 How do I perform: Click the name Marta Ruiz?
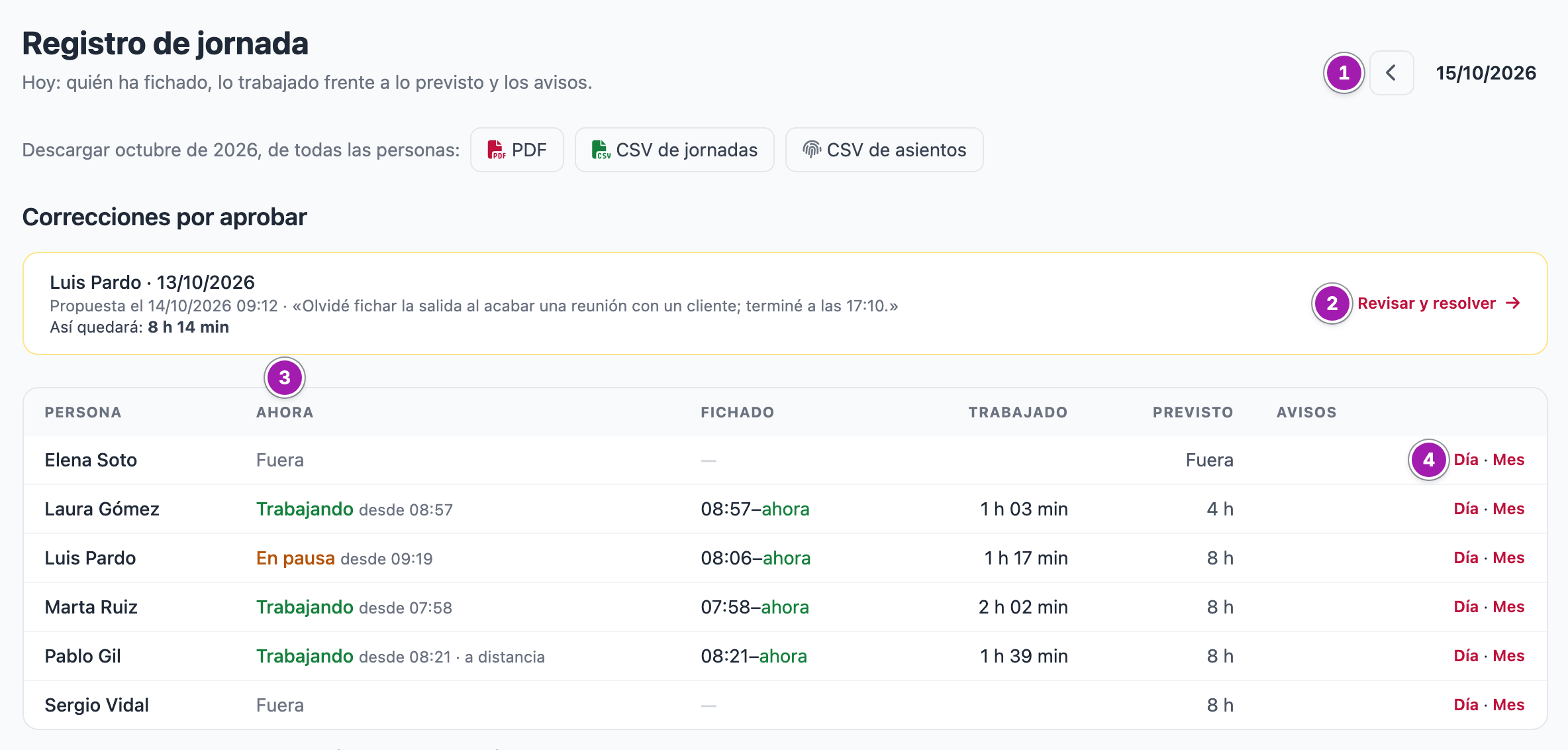click(91, 607)
